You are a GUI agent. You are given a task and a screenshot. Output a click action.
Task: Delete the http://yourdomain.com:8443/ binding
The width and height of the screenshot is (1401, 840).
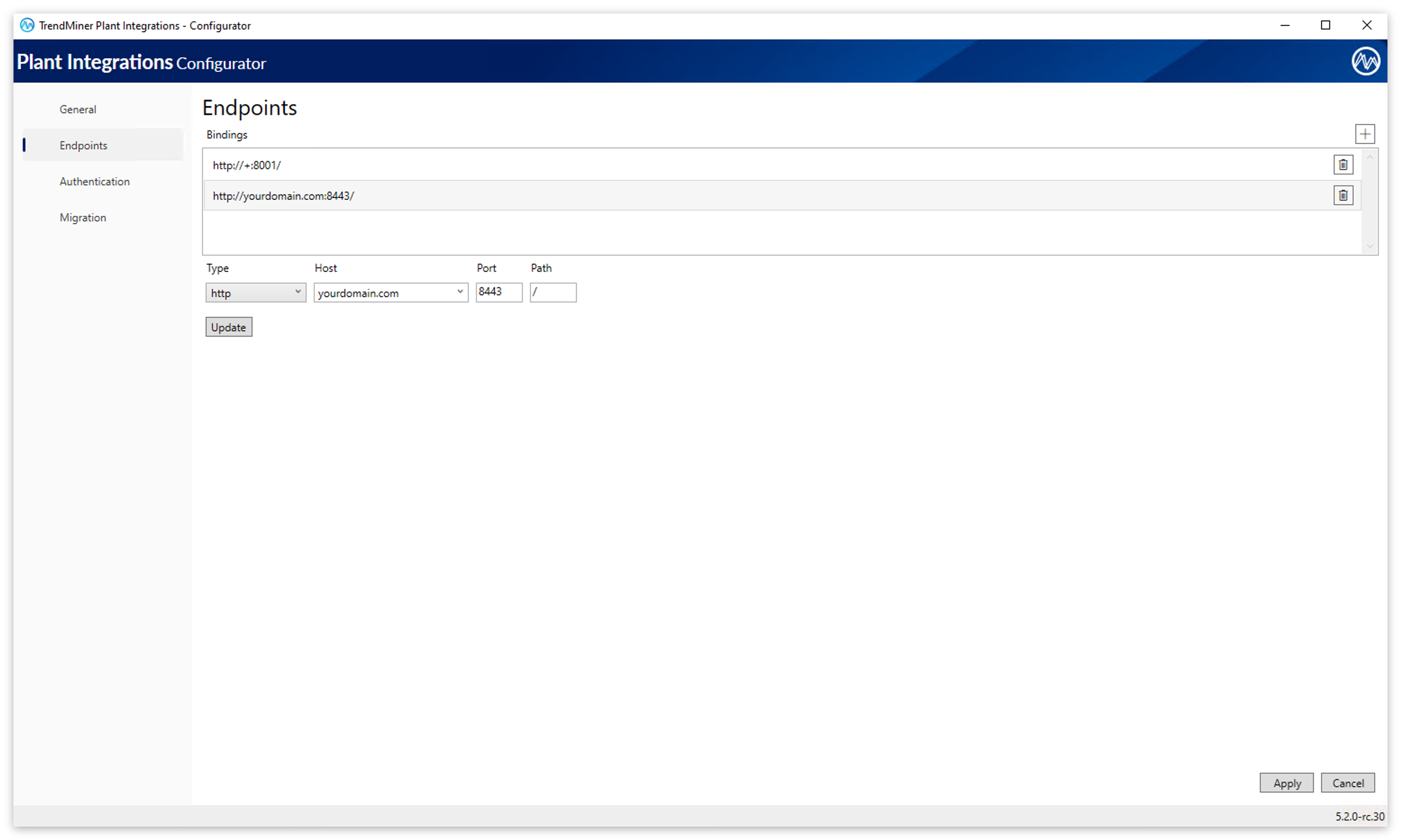[1343, 195]
